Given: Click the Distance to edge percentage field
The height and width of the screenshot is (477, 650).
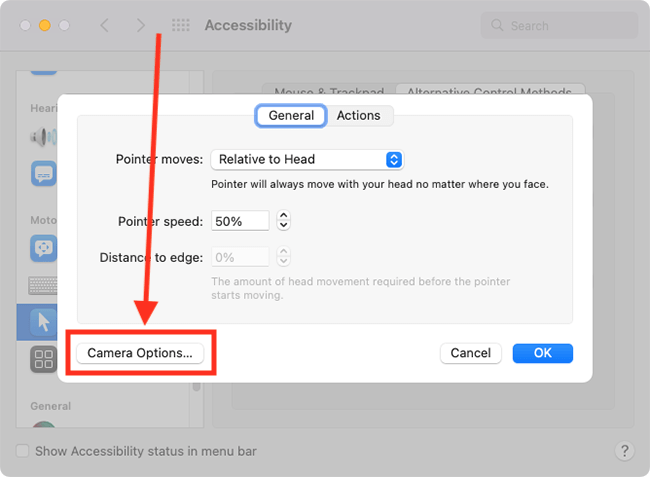Looking at the screenshot, I should pos(240,257).
